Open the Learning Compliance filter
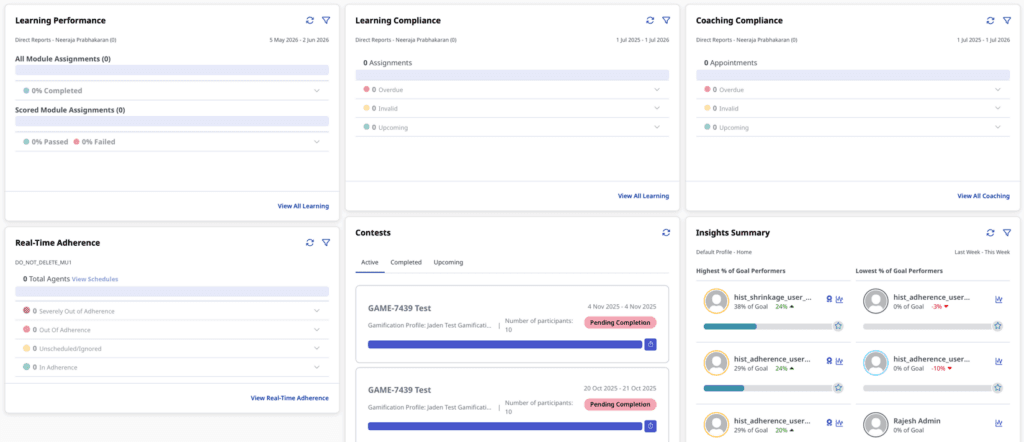This screenshot has width=1024, height=442. click(666, 20)
